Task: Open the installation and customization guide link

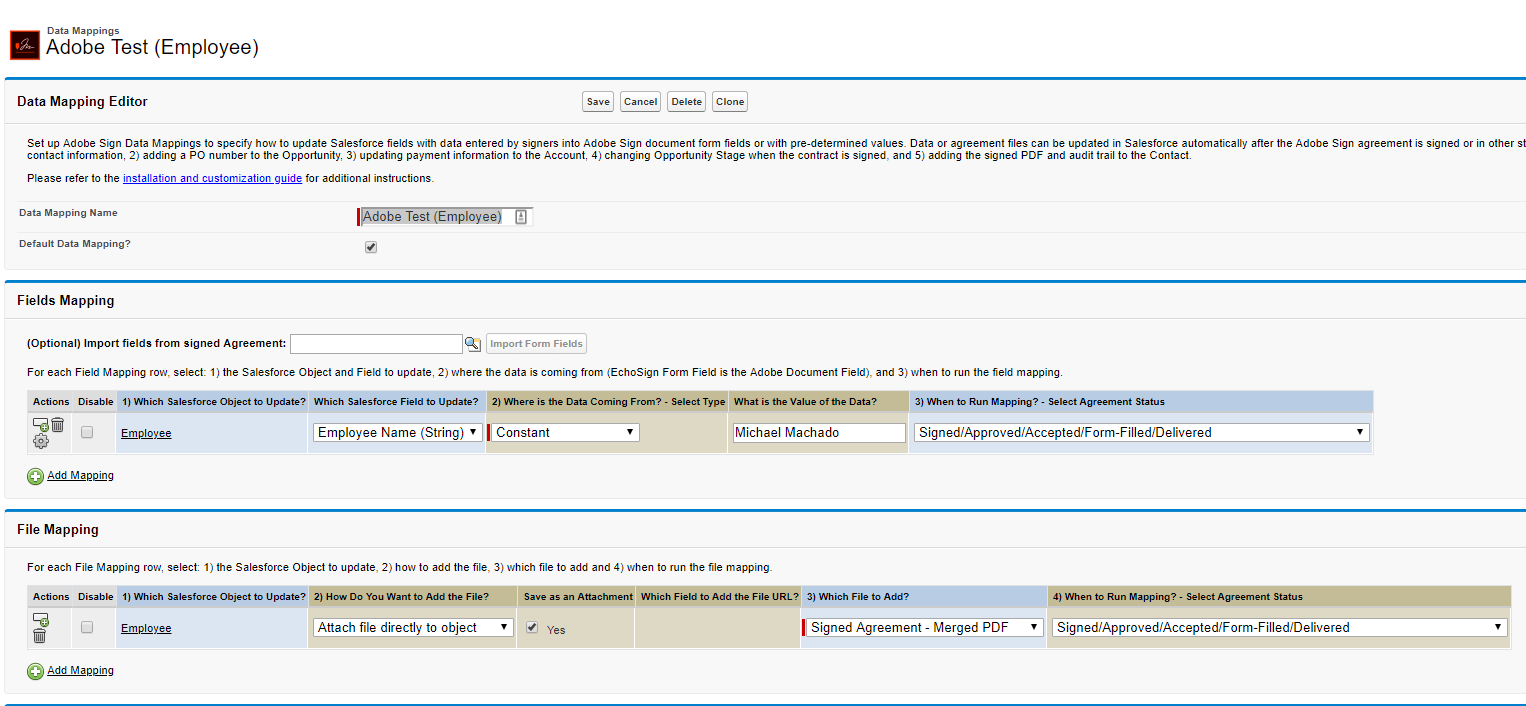Action: pyautogui.click(x=212, y=178)
